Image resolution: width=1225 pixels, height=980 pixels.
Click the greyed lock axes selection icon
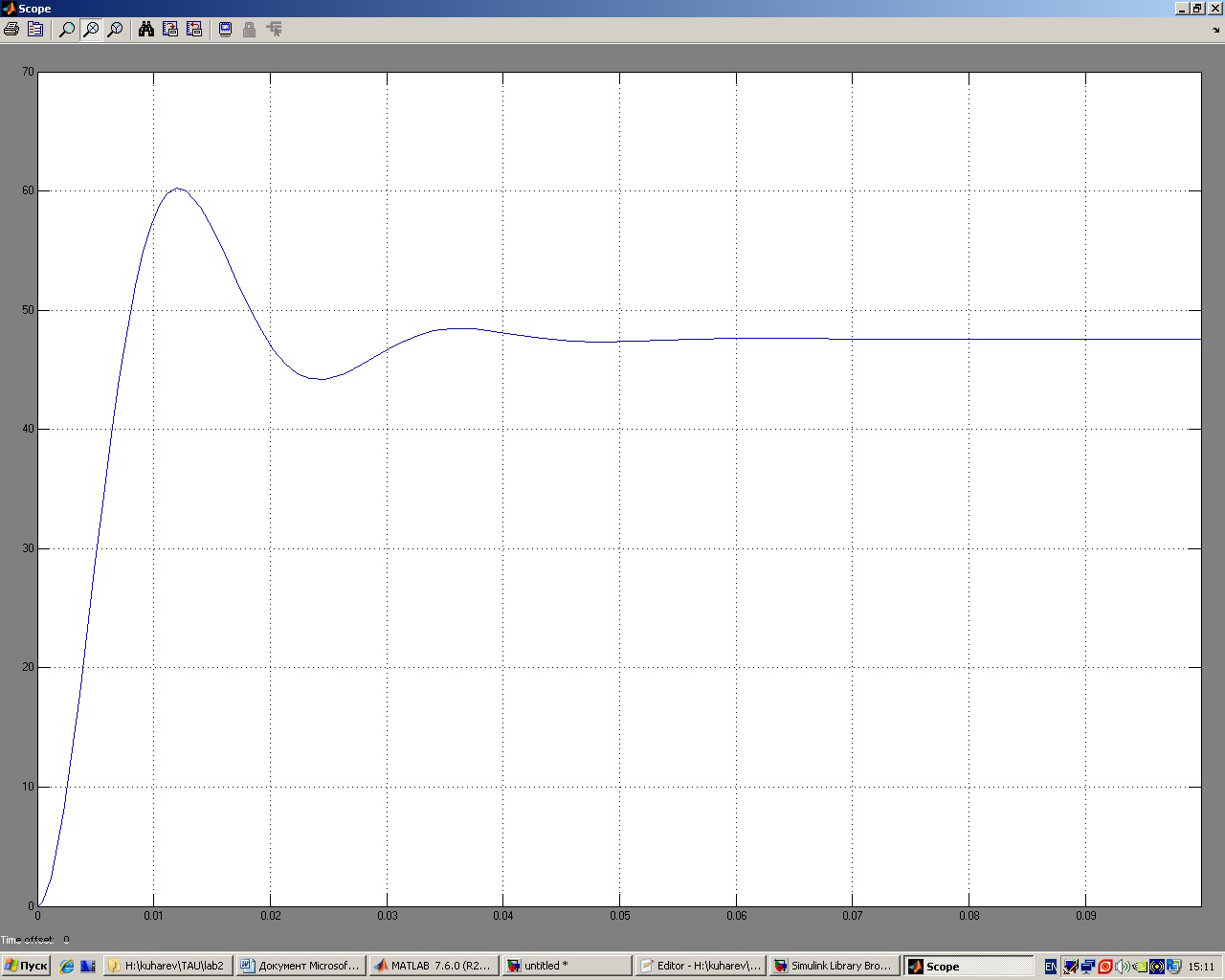tap(249, 30)
